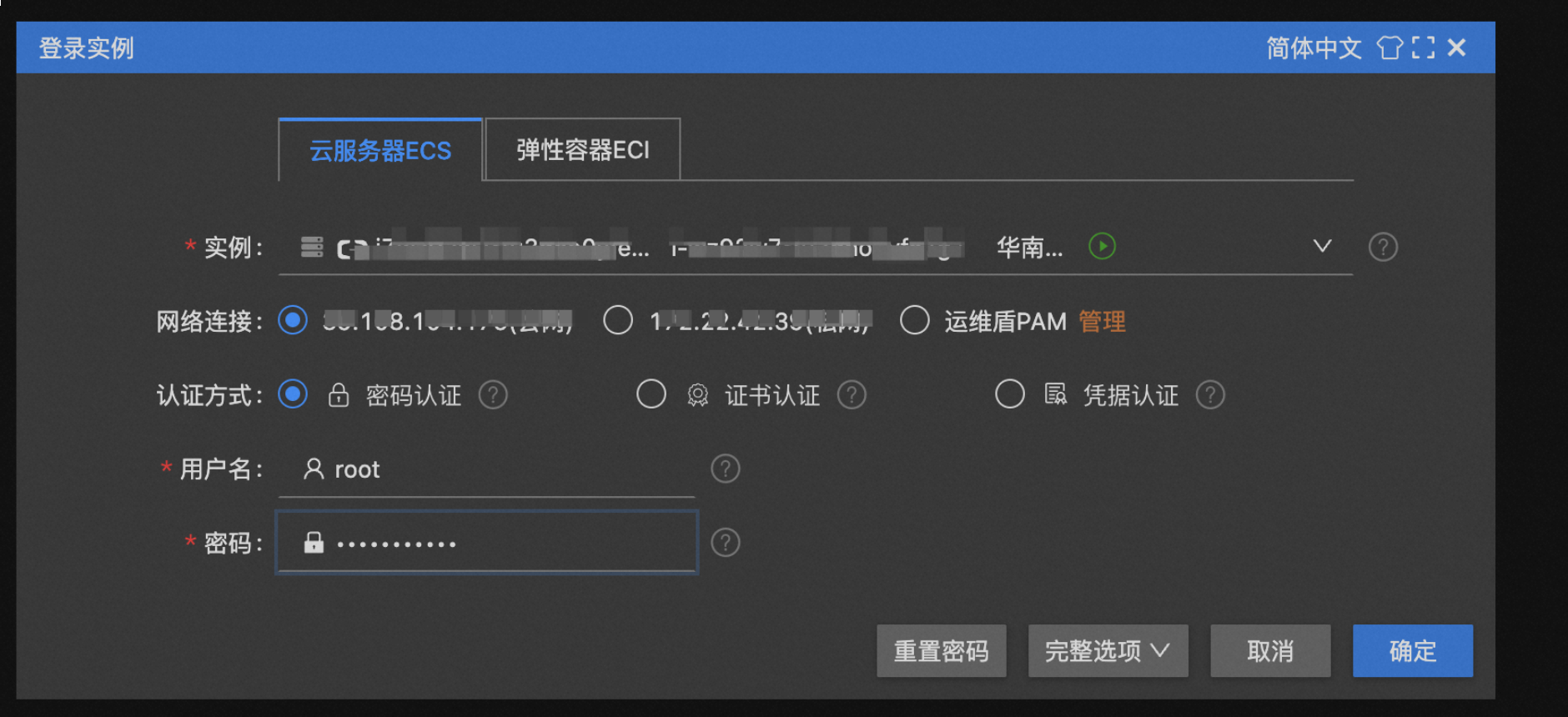Select 运维盾PAM network connection option
The width and height of the screenshot is (1568, 717).
pos(915,320)
